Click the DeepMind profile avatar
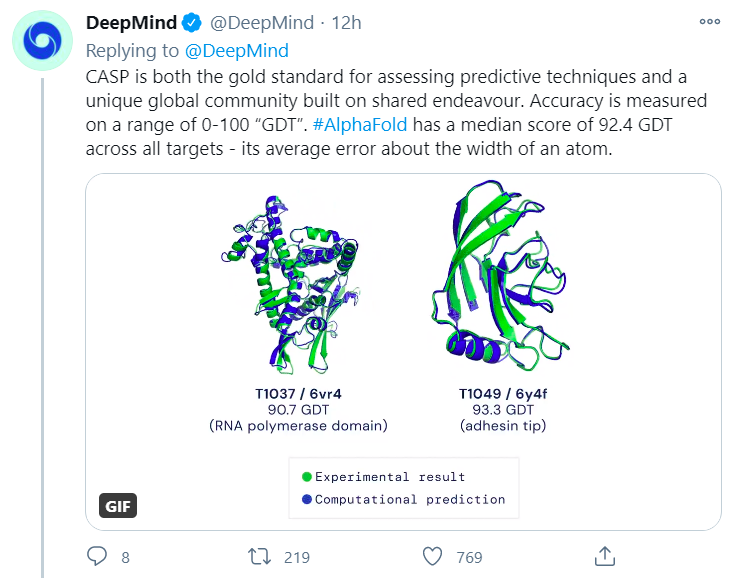 [x=43, y=40]
